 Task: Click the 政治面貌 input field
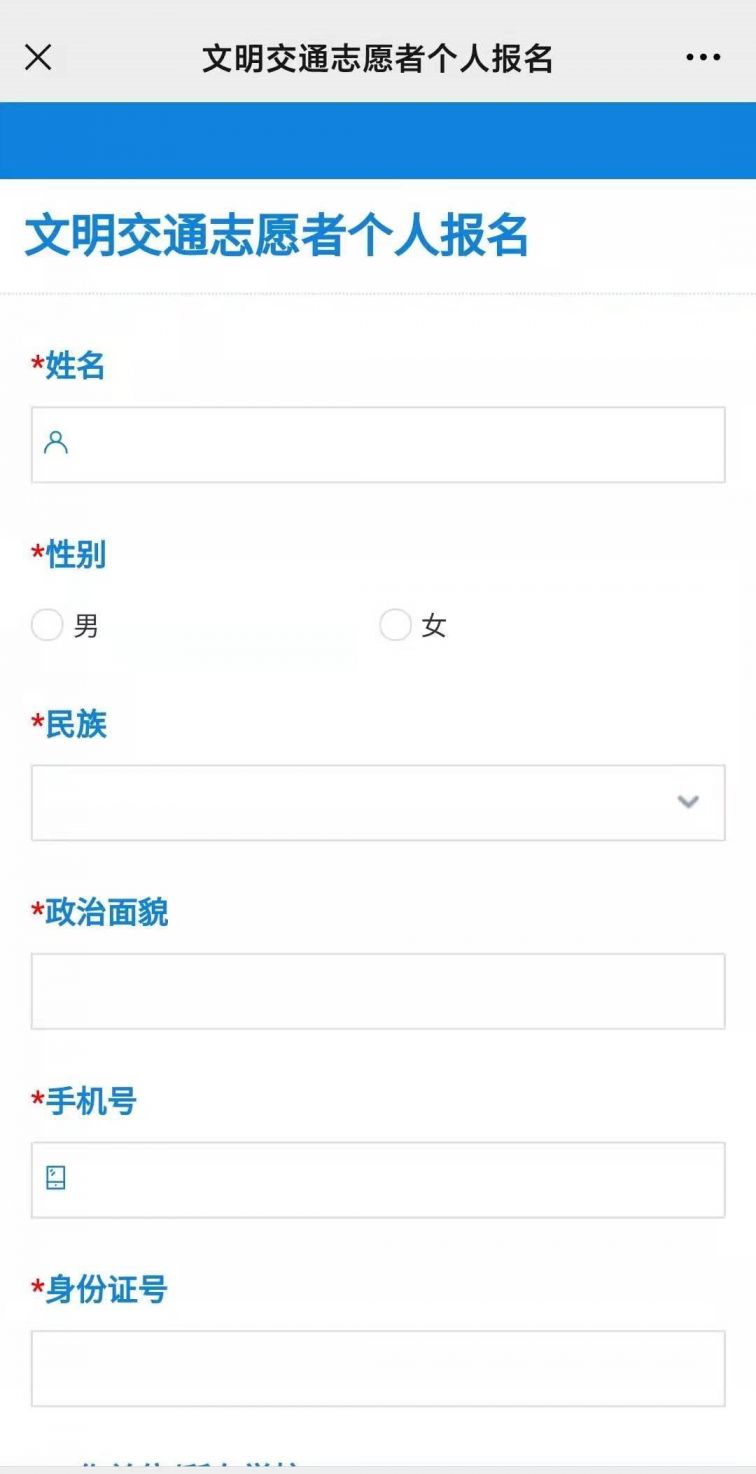tap(378, 991)
